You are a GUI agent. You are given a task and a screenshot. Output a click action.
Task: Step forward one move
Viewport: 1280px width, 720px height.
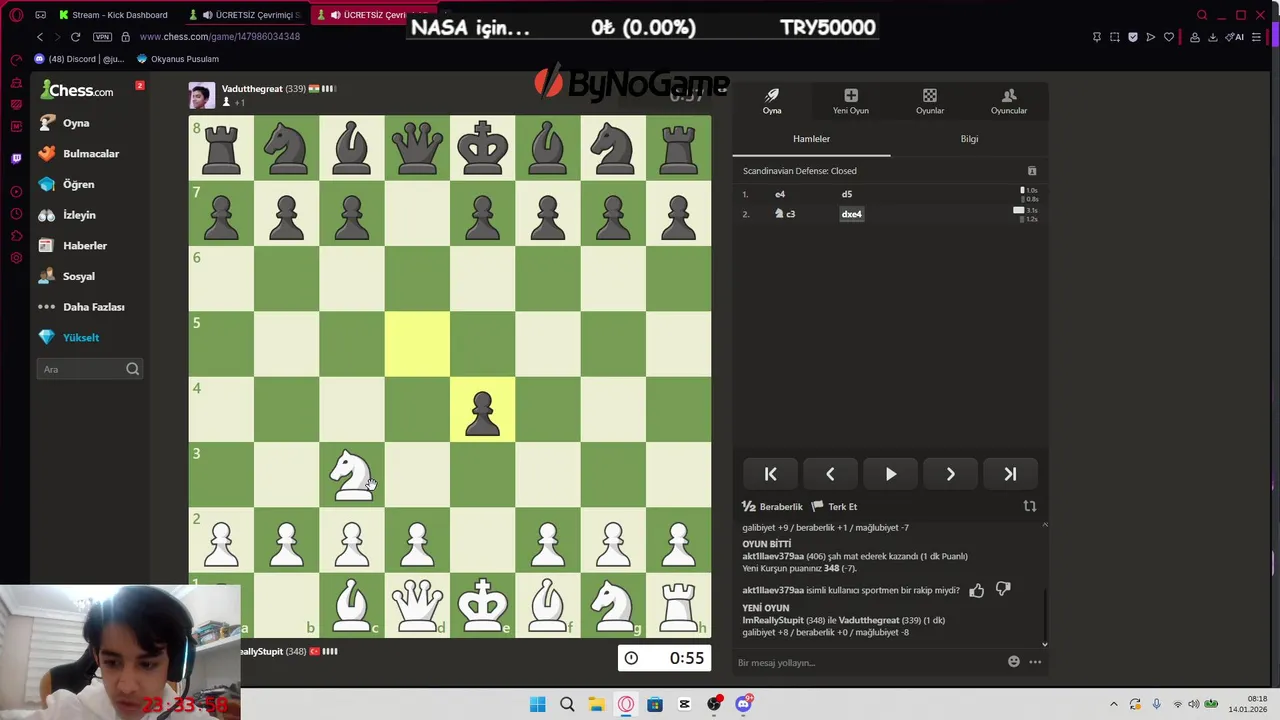pos(950,474)
